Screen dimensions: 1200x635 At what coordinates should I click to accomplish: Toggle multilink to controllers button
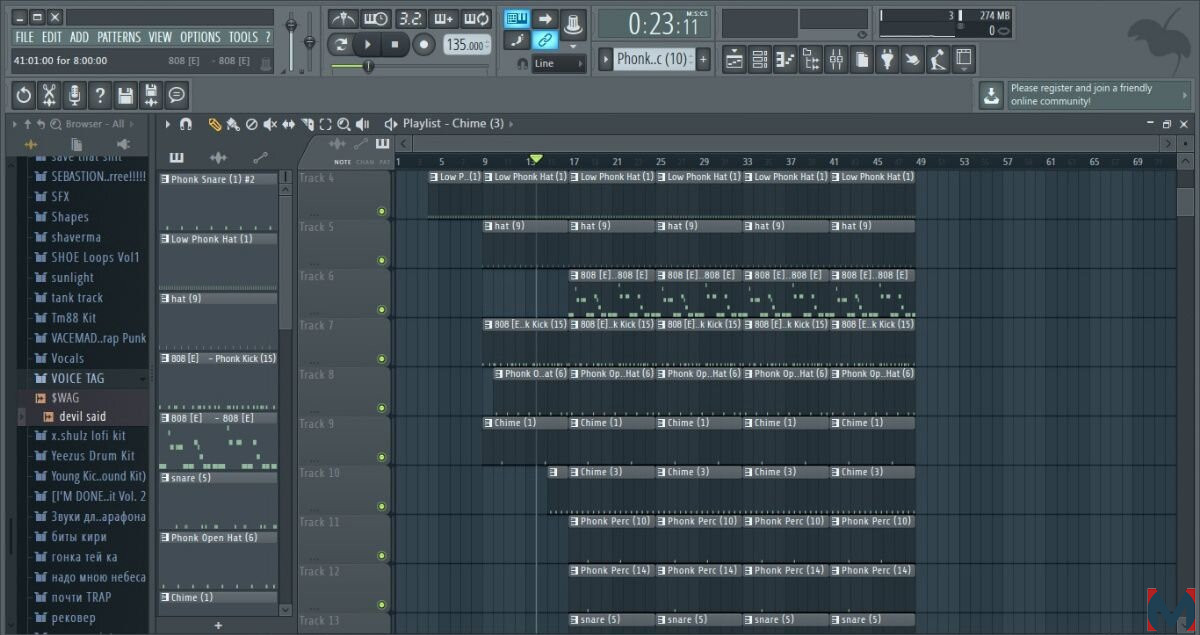pos(545,41)
